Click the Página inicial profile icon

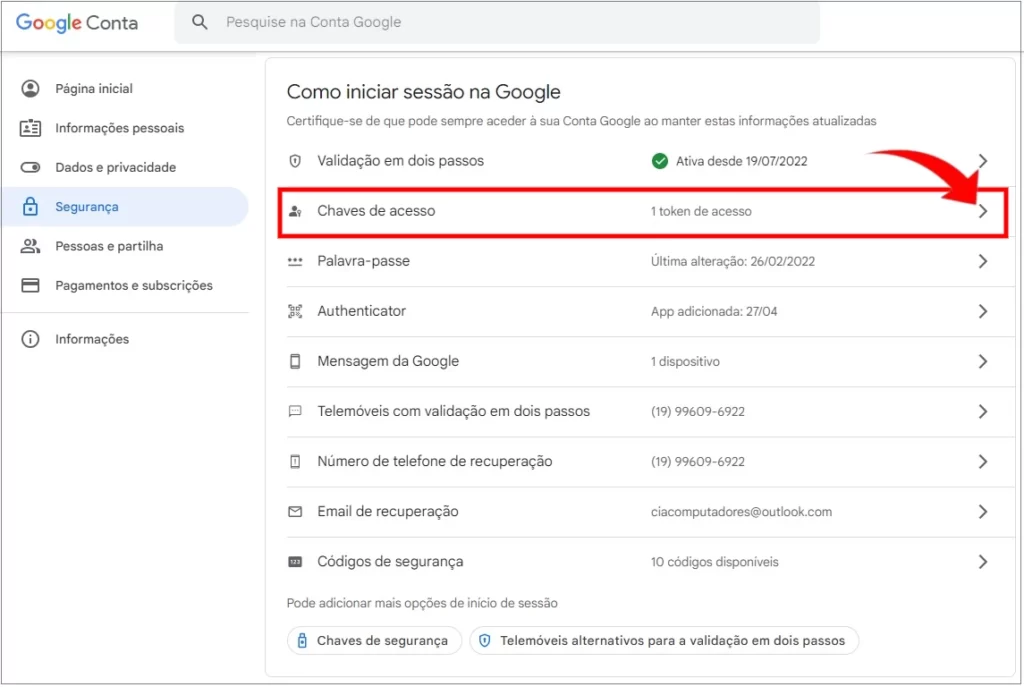point(30,88)
